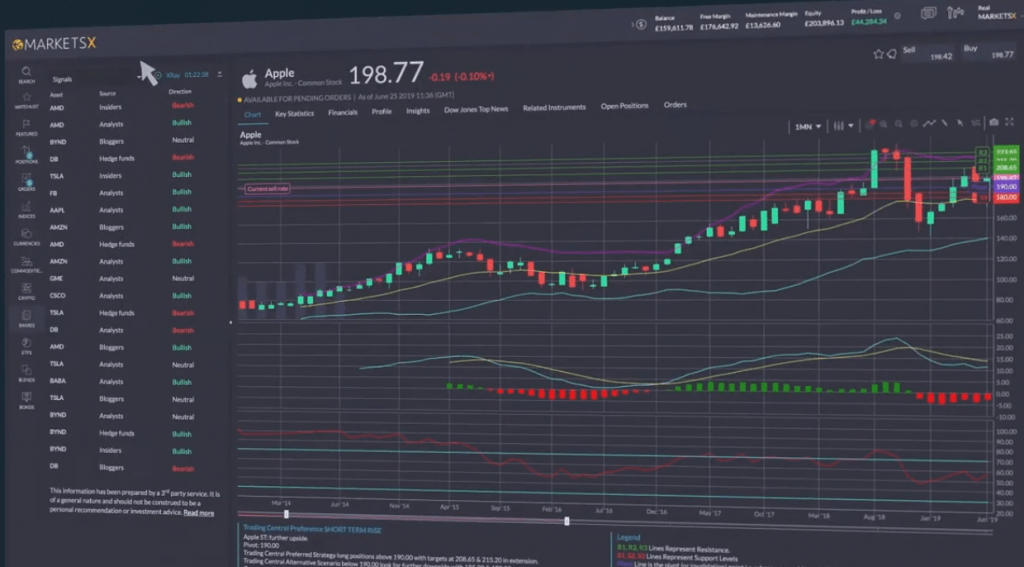The width and height of the screenshot is (1024, 567).
Task: Switch to the Chart tab
Action: click(252, 114)
